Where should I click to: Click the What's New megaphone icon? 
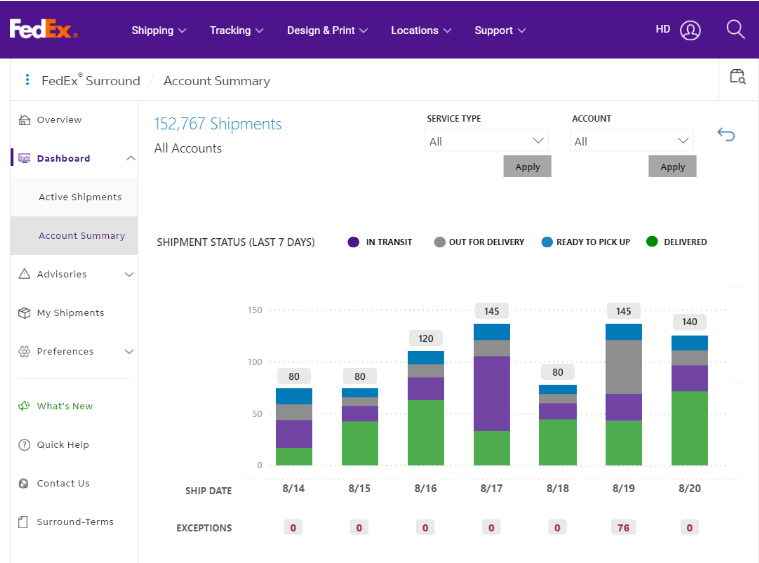(24, 406)
